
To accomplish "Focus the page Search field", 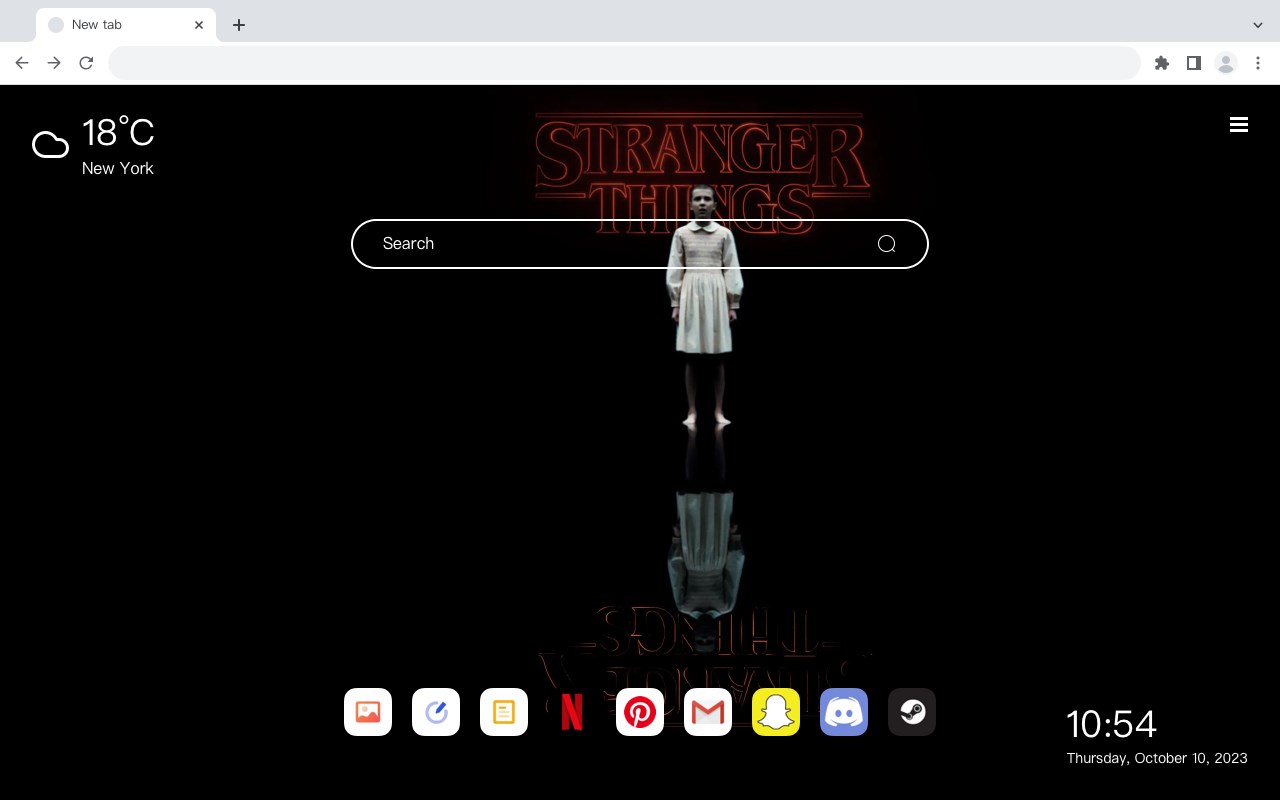I will 640,244.
